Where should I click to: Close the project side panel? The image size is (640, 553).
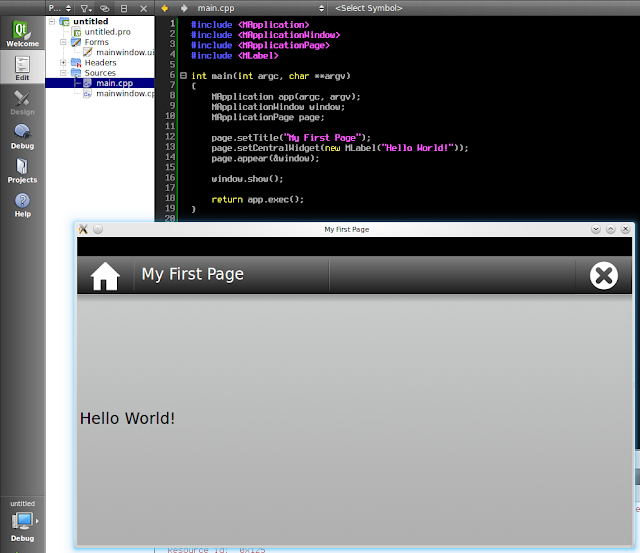tap(144, 8)
